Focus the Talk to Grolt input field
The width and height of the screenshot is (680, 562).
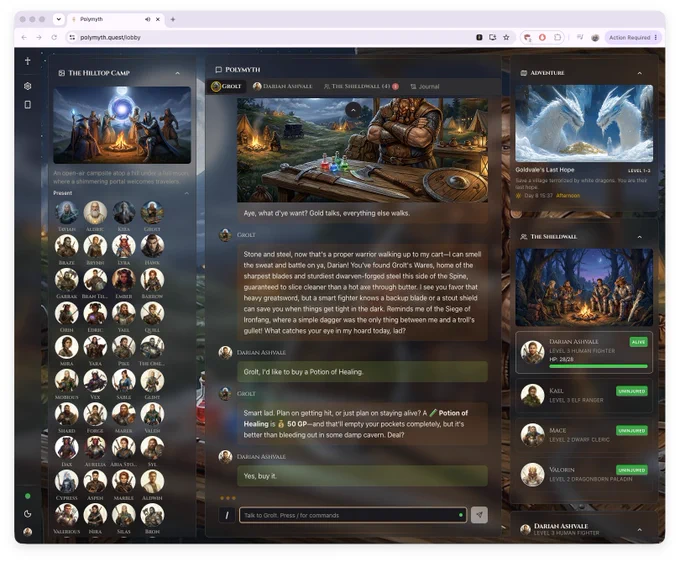(x=353, y=515)
